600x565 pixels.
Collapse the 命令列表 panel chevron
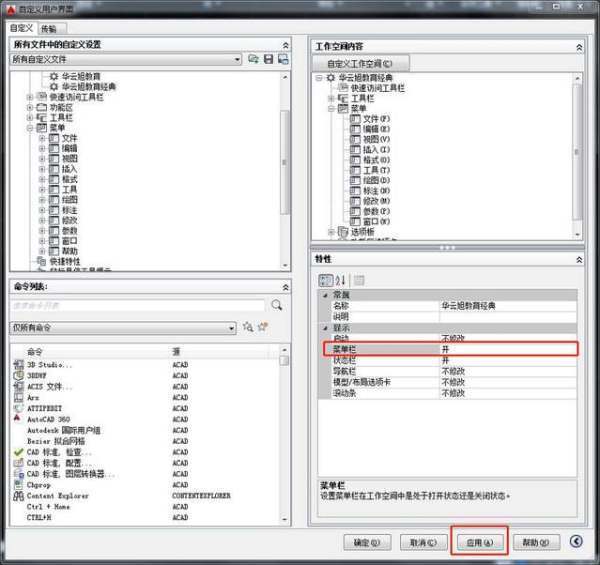(285, 287)
